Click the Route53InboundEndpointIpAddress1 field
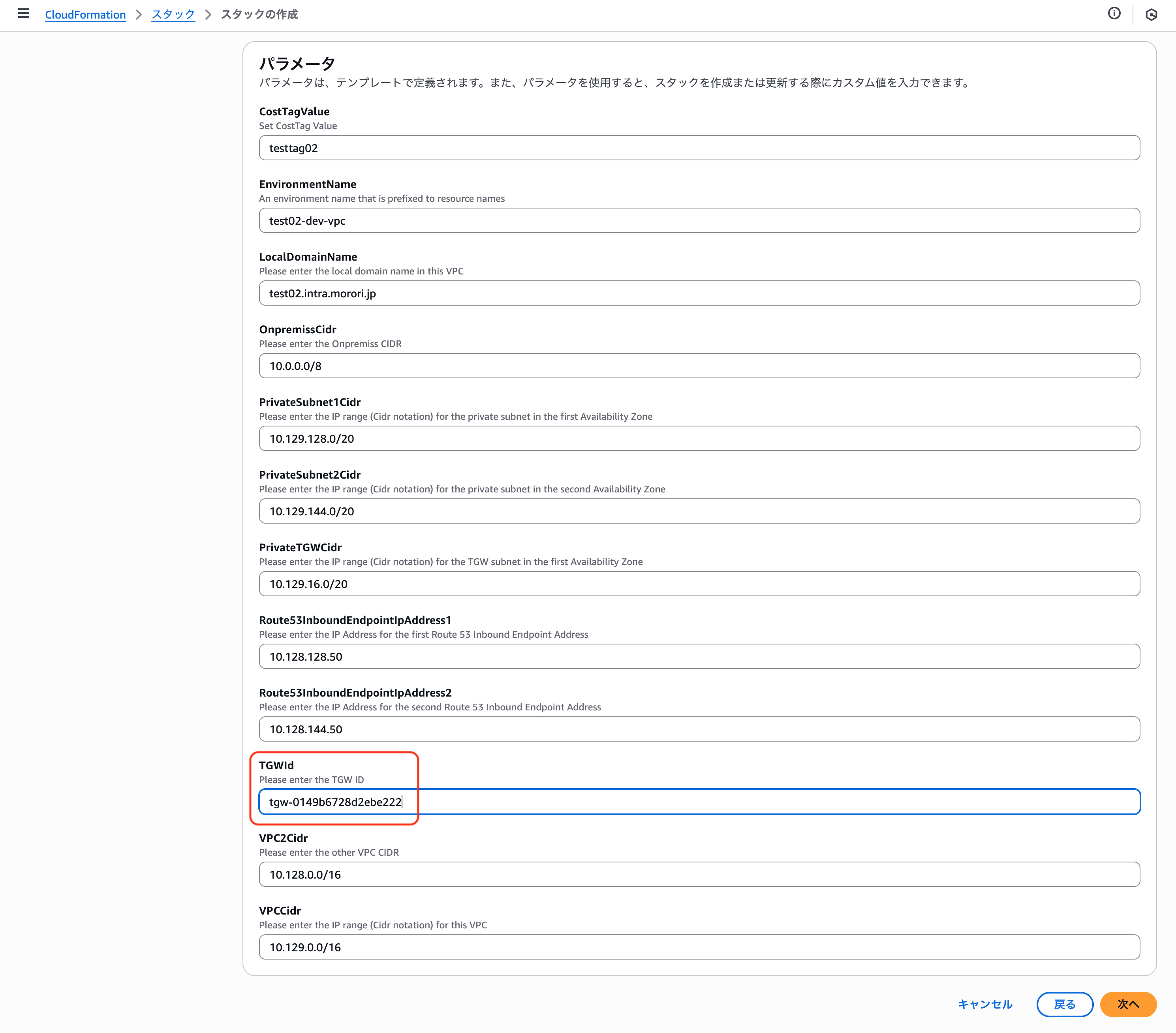 coord(699,656)
